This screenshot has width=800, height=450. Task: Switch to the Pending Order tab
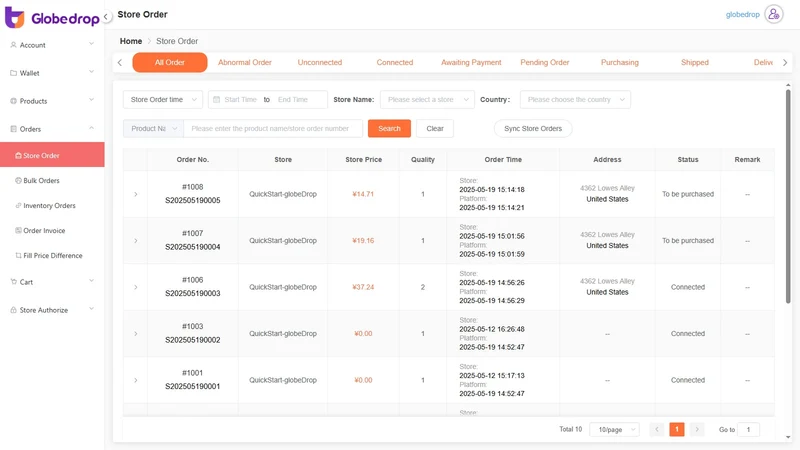pyautogui.click(x=545, y=62)
